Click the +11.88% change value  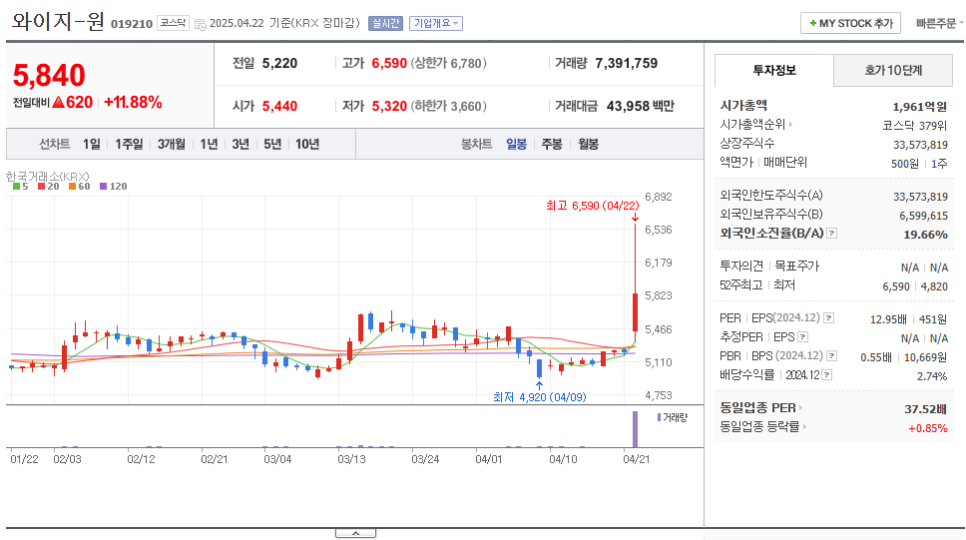(133, 102)
